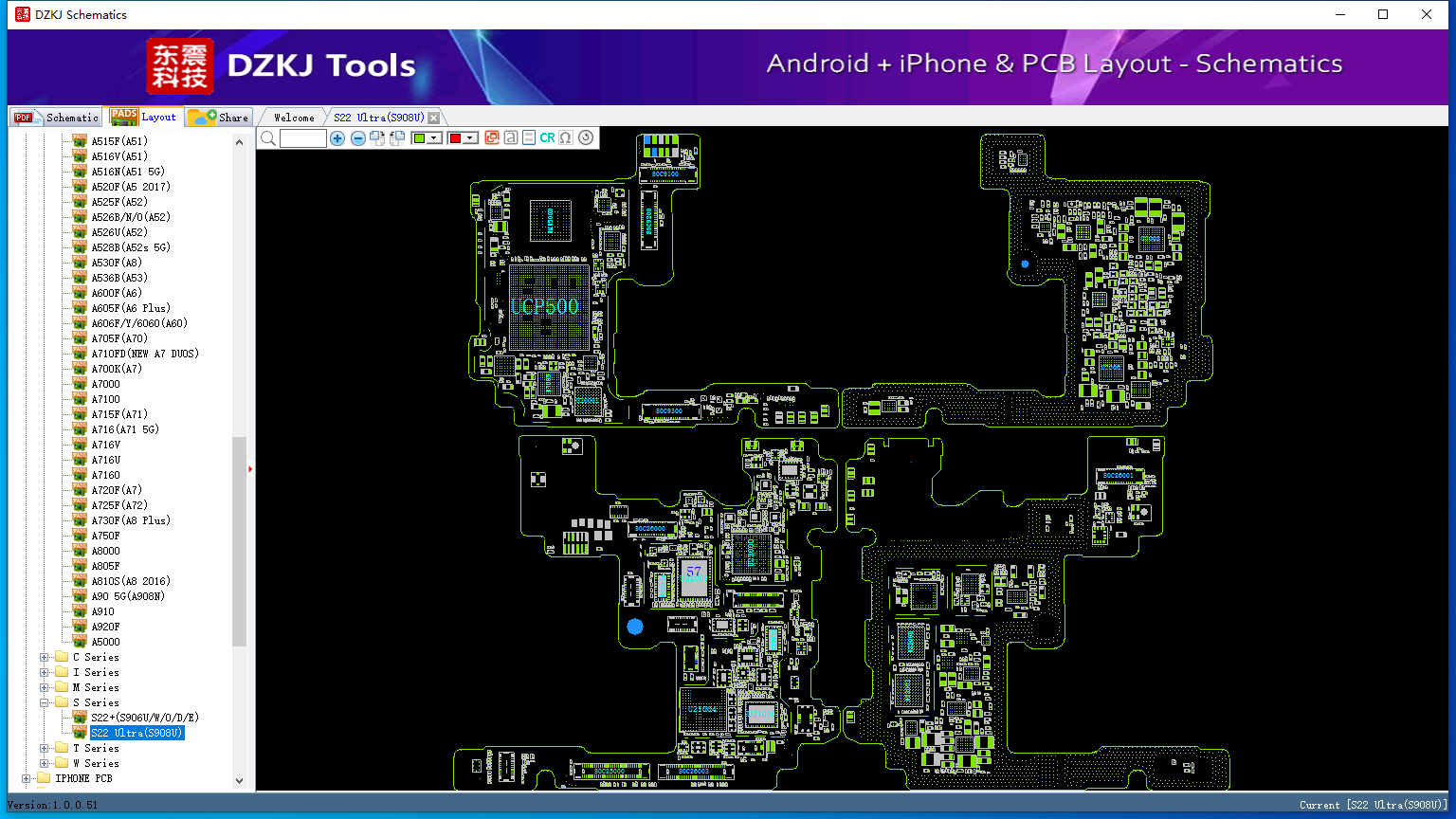Viewport: 1456px width, 819px height.
Task: Click the Omega resistance icon
Action: pos(566,137)
